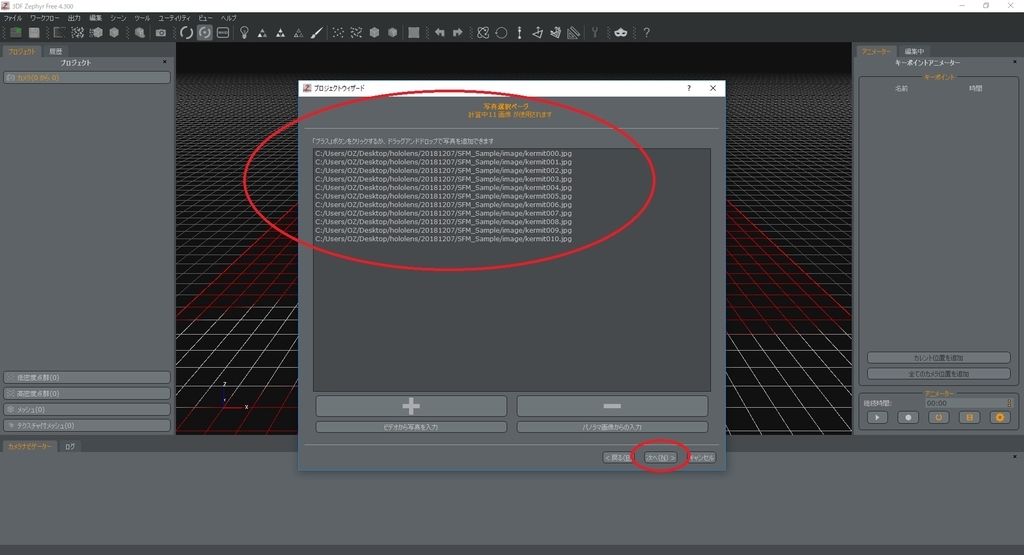Open the シーン menu
The image size is (1024, 555).
pyautogui.click(x=118, y=18)
